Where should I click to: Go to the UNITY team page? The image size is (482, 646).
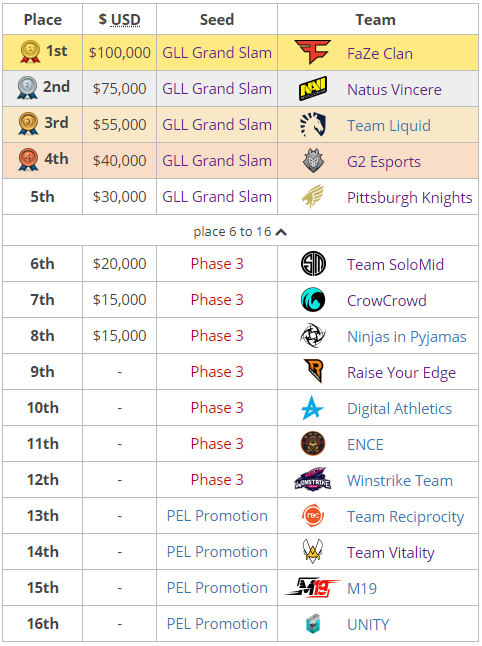pos(368,625)
